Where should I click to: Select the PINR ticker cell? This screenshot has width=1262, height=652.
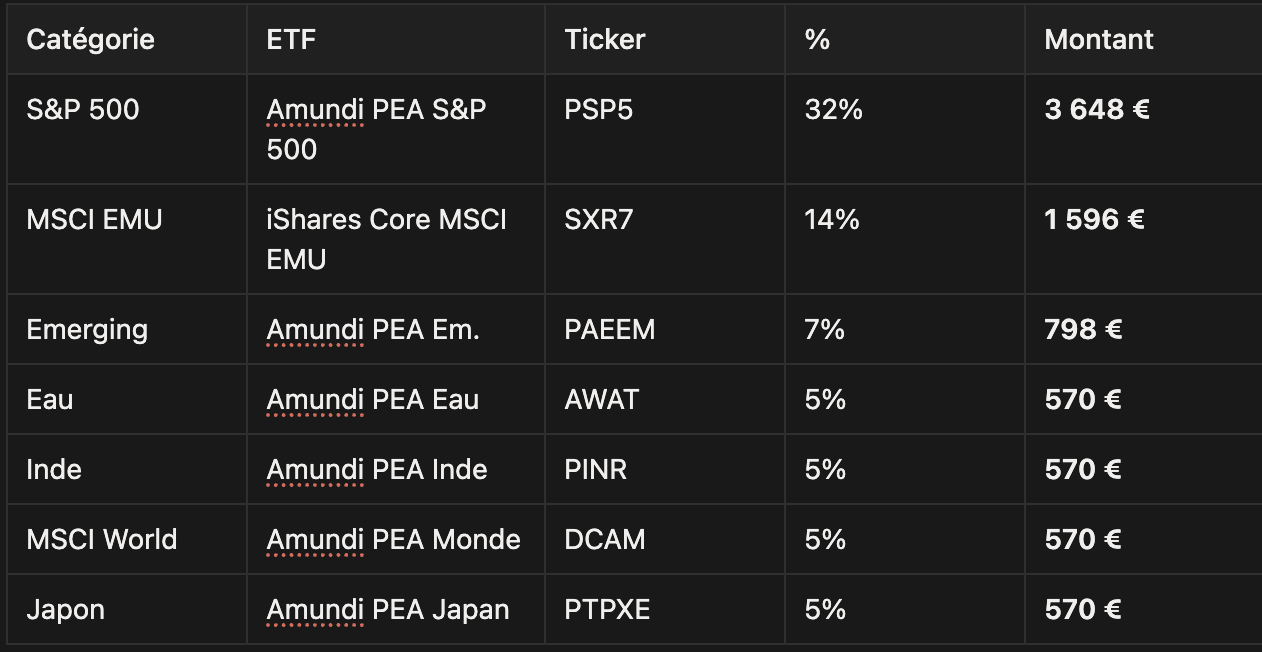[595, 470]
